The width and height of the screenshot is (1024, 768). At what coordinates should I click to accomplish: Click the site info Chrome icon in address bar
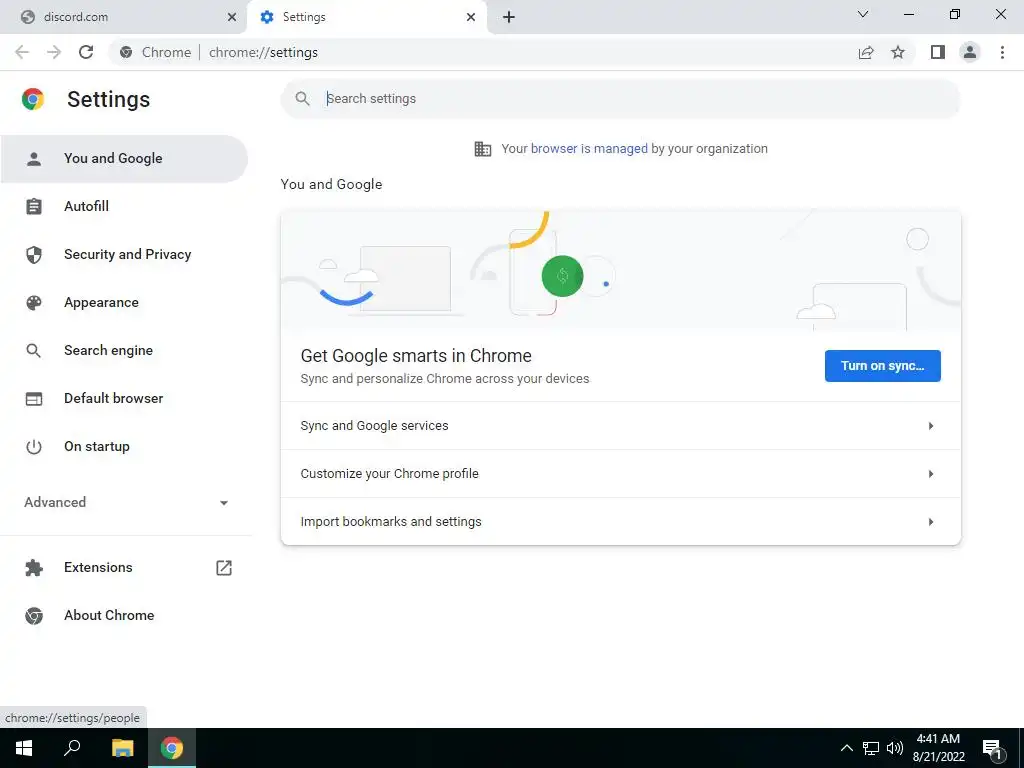click(126, 52)
